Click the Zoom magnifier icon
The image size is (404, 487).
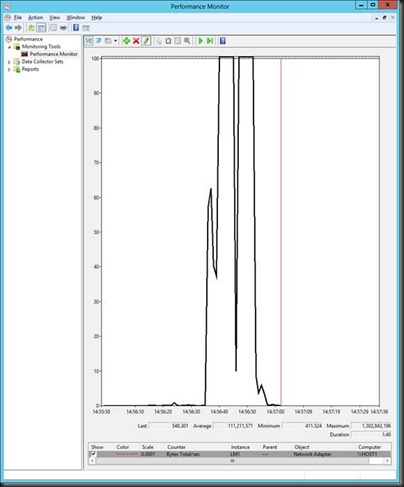pyautogui.click(x=187, y=41)
